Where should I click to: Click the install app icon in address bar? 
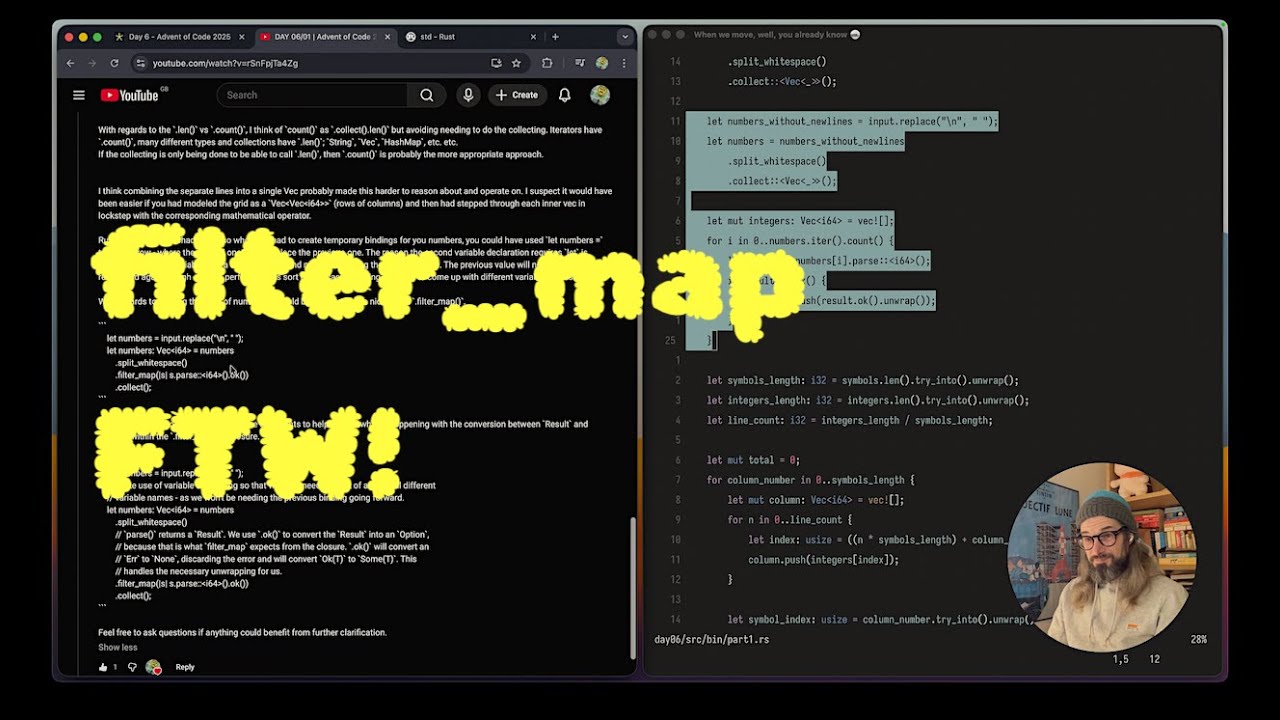[x=496, y=63]
